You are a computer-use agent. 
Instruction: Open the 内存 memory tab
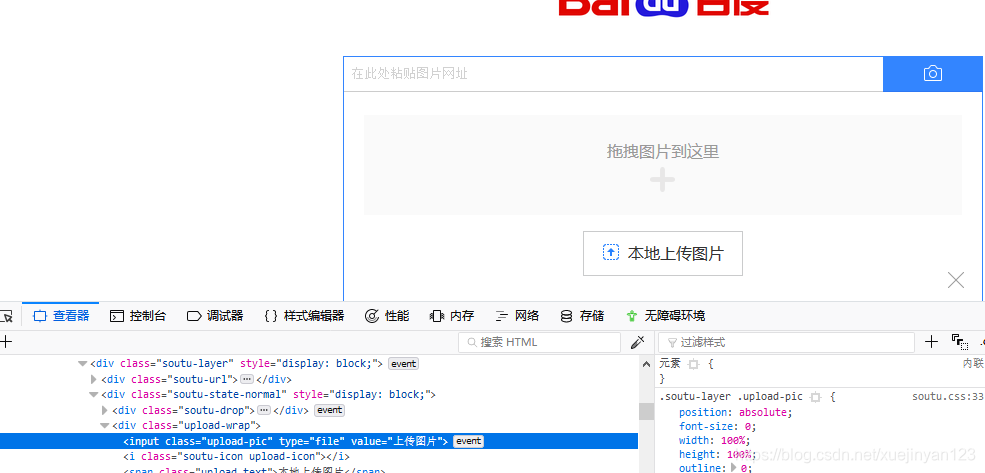(452, 316)
